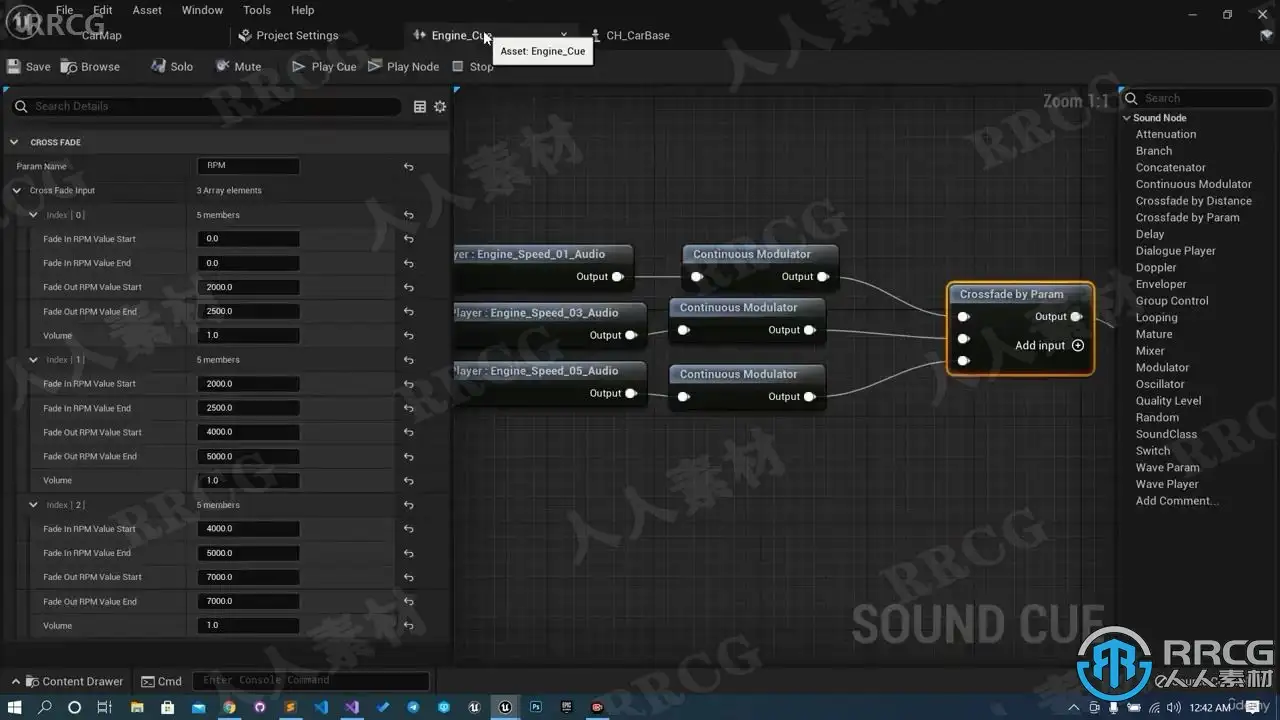The height and width of the screenshot is (720, 1280).
Task: Open property matrix grid view icon
Action: coord(420,107)
